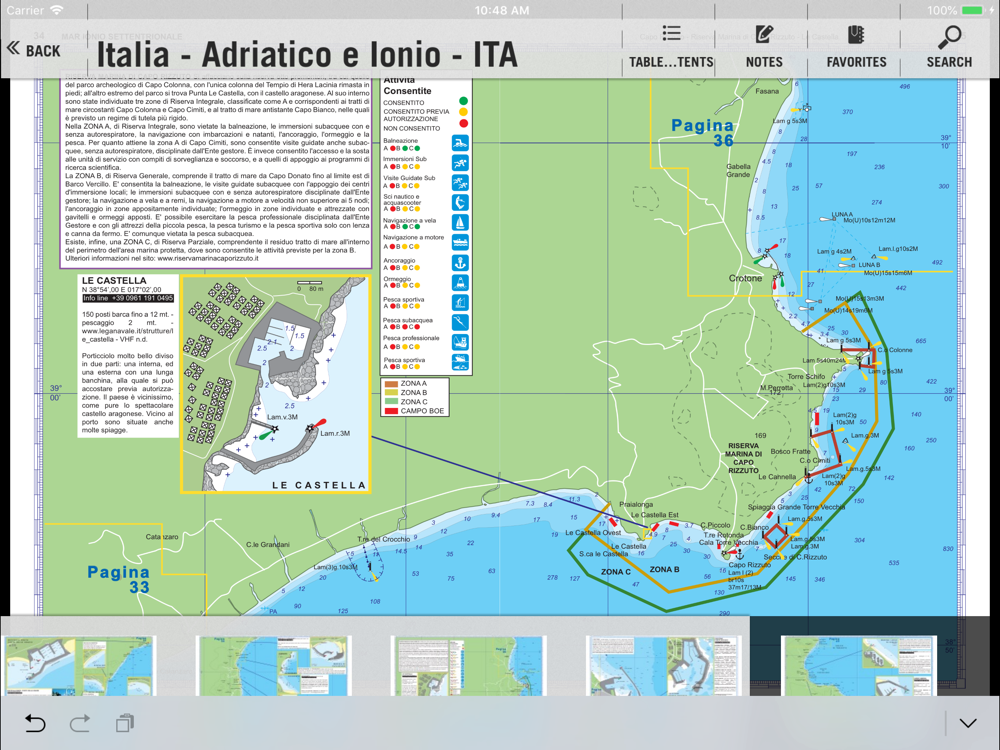Tap the ZONA A color swatch
This screenshot has height=750, width=1000.
click(391, 383)
